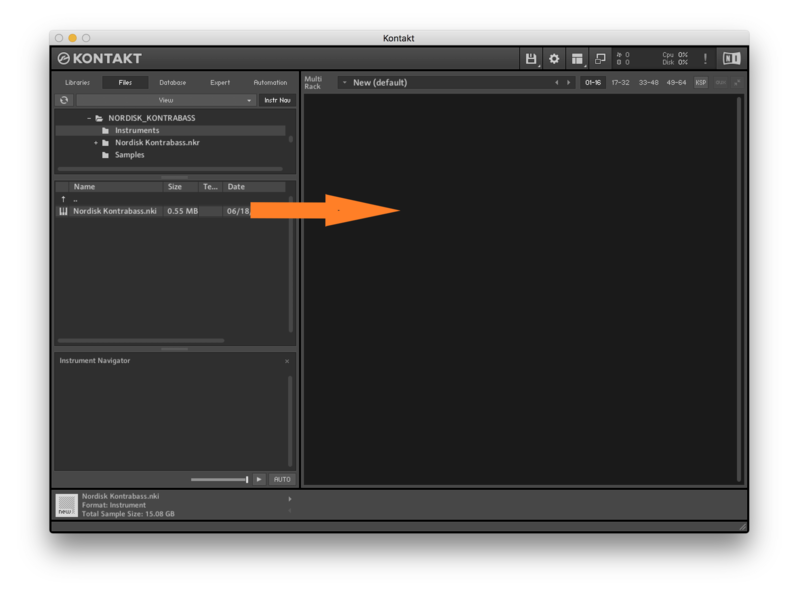
Task: Sort files by Size column header
Action: [181, 187]
